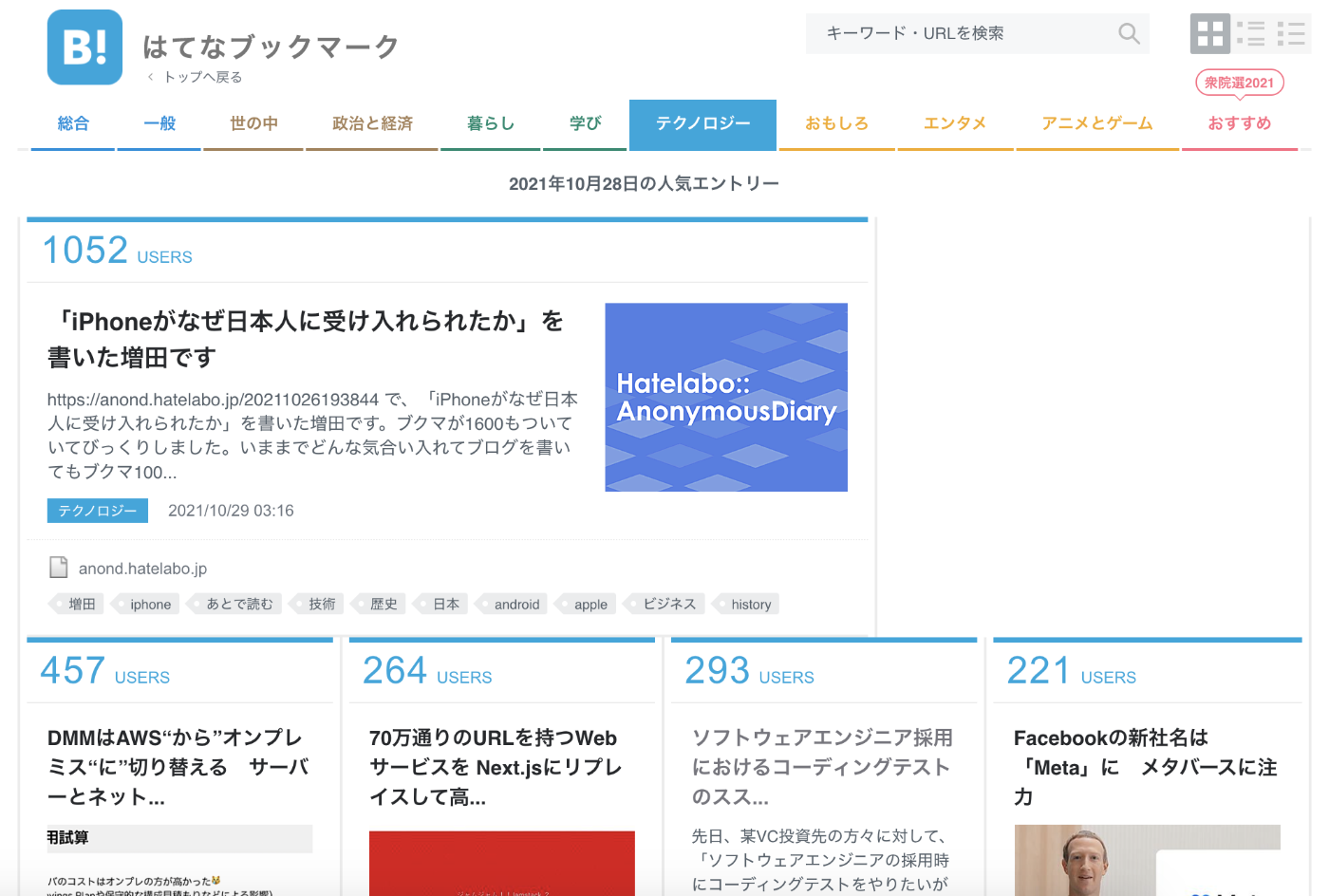Open the Facebookの新社名はMeta headline
Image resolution: width=1329 pixels, height=896 pixels.
tap(1146, 767)
